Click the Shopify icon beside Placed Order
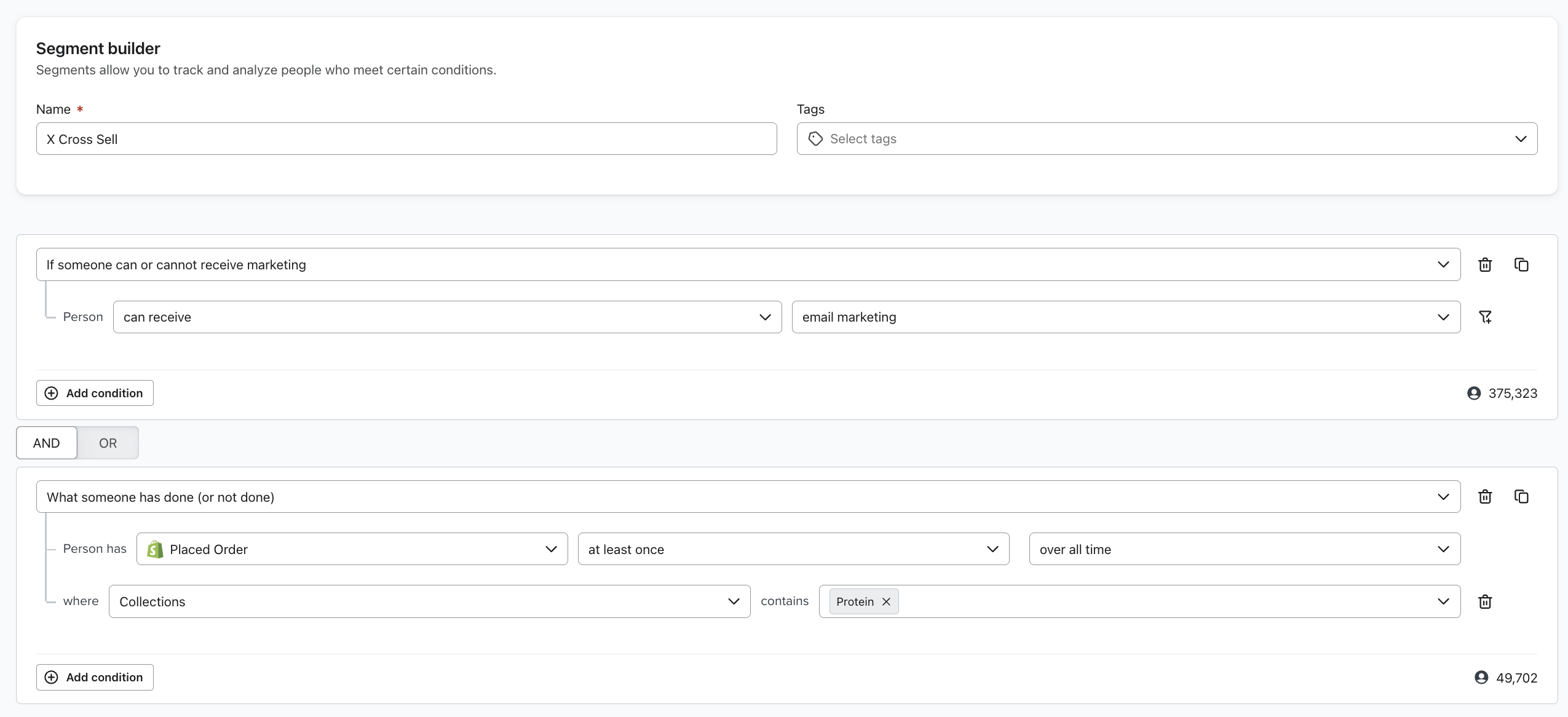 154,549
